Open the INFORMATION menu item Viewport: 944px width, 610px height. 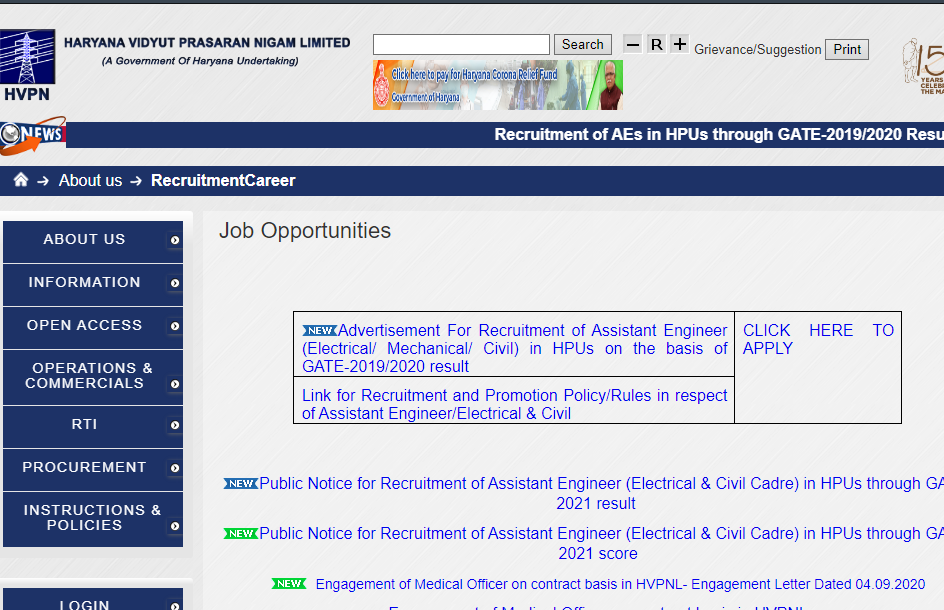coord(93,284)
